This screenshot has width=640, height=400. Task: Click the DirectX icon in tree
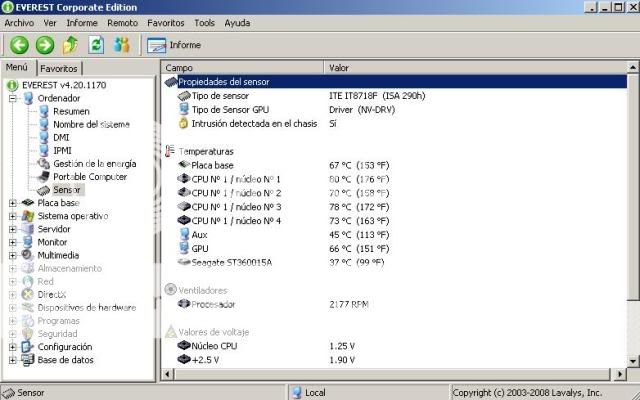28,294
